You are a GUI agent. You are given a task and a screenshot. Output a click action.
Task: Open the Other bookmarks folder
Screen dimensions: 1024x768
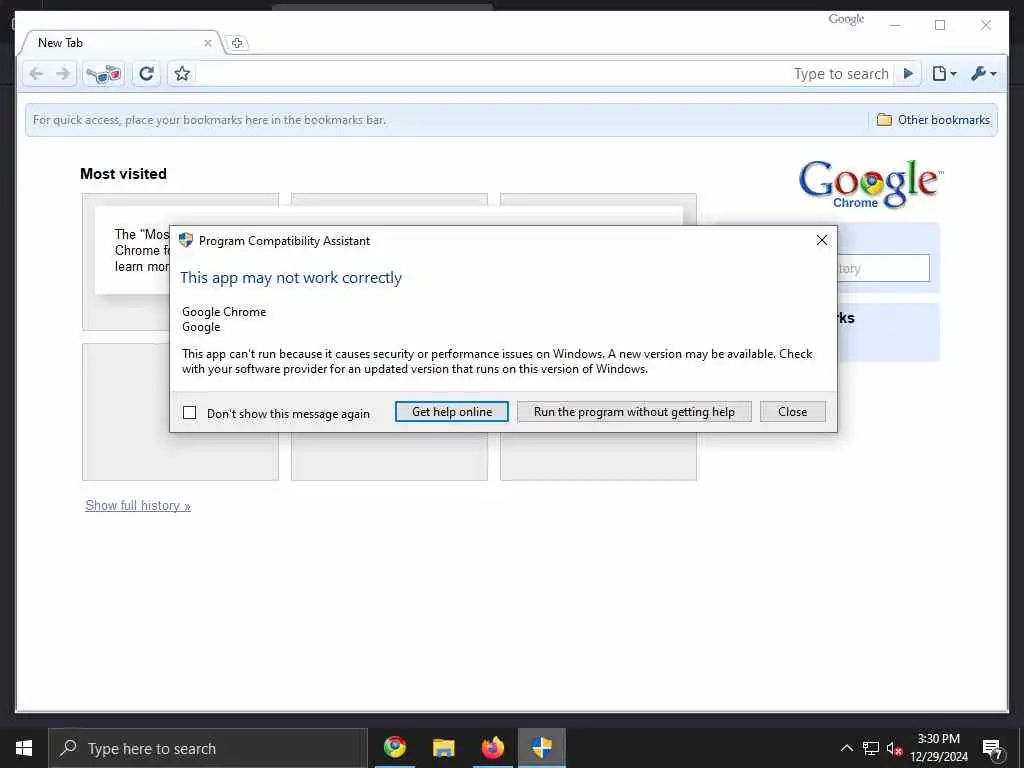(x=933, y=120)
